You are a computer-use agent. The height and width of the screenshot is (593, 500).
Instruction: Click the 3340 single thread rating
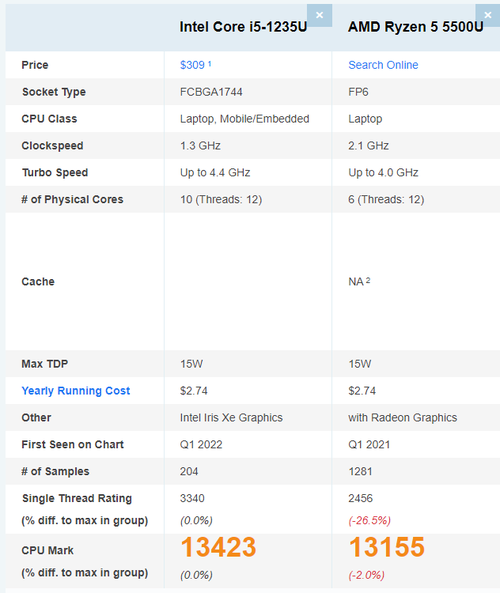tap(192, 498)
